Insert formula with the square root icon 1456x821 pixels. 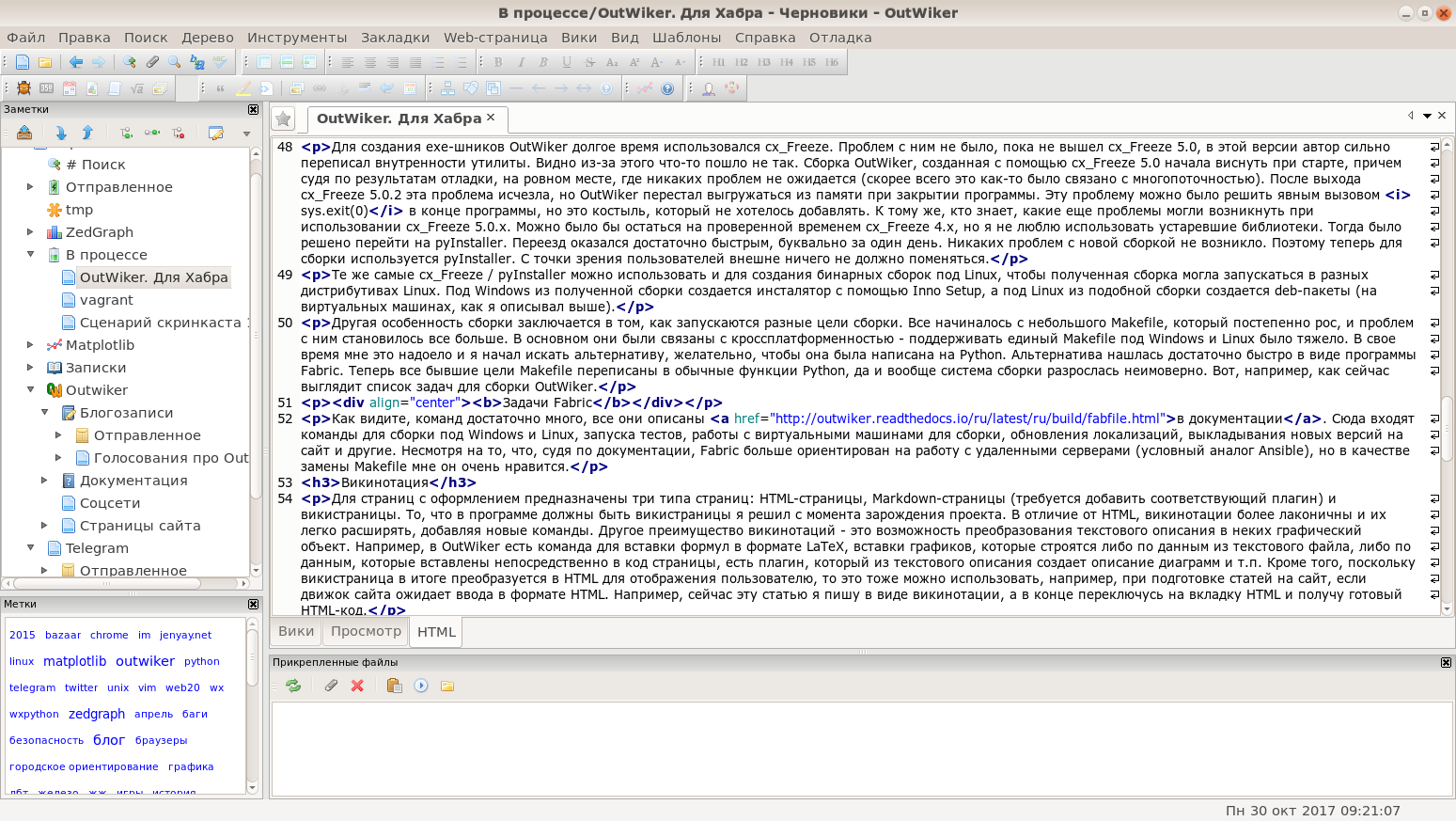point(136,88)
